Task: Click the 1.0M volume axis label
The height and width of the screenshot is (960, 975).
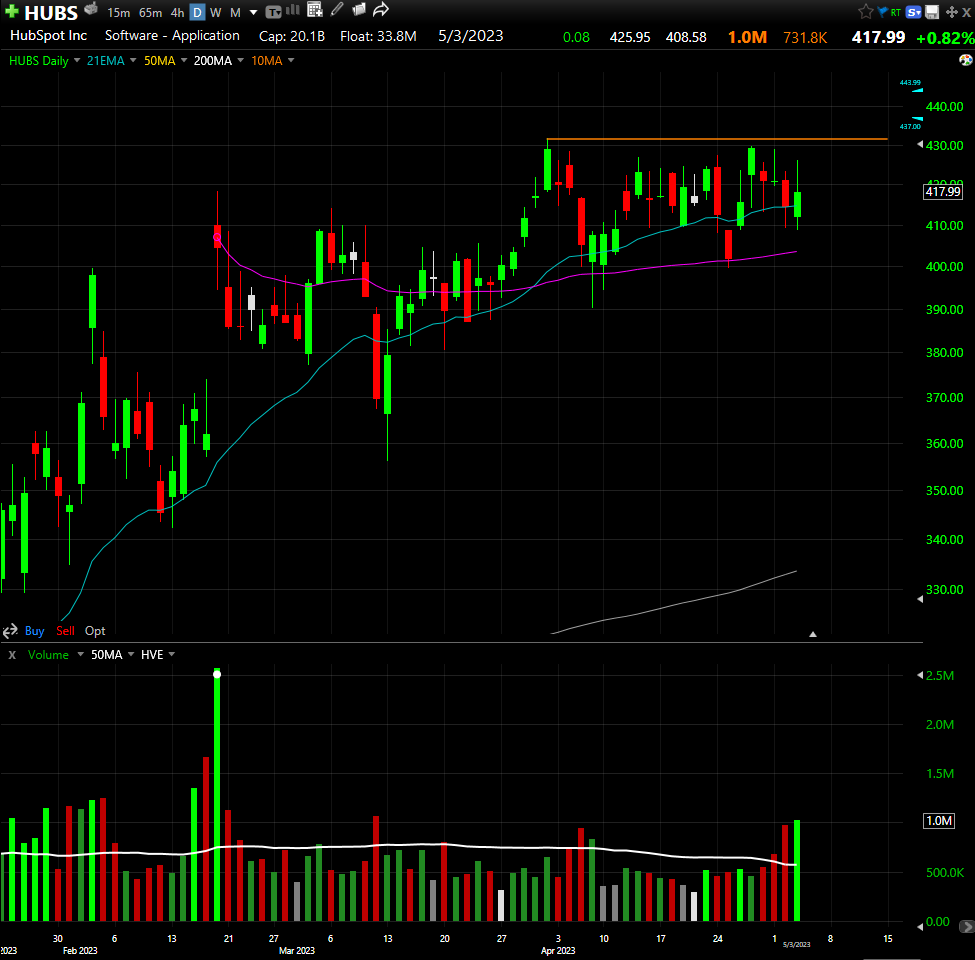Action: pos(939,821)
